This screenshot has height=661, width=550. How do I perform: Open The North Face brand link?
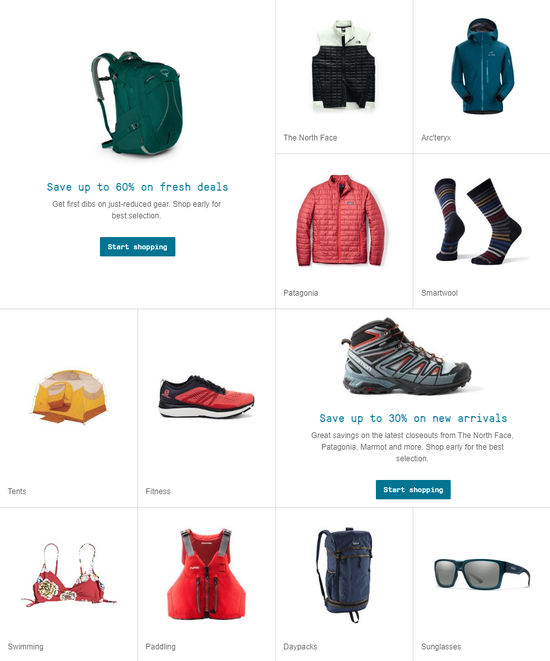(x=310, y=137)
